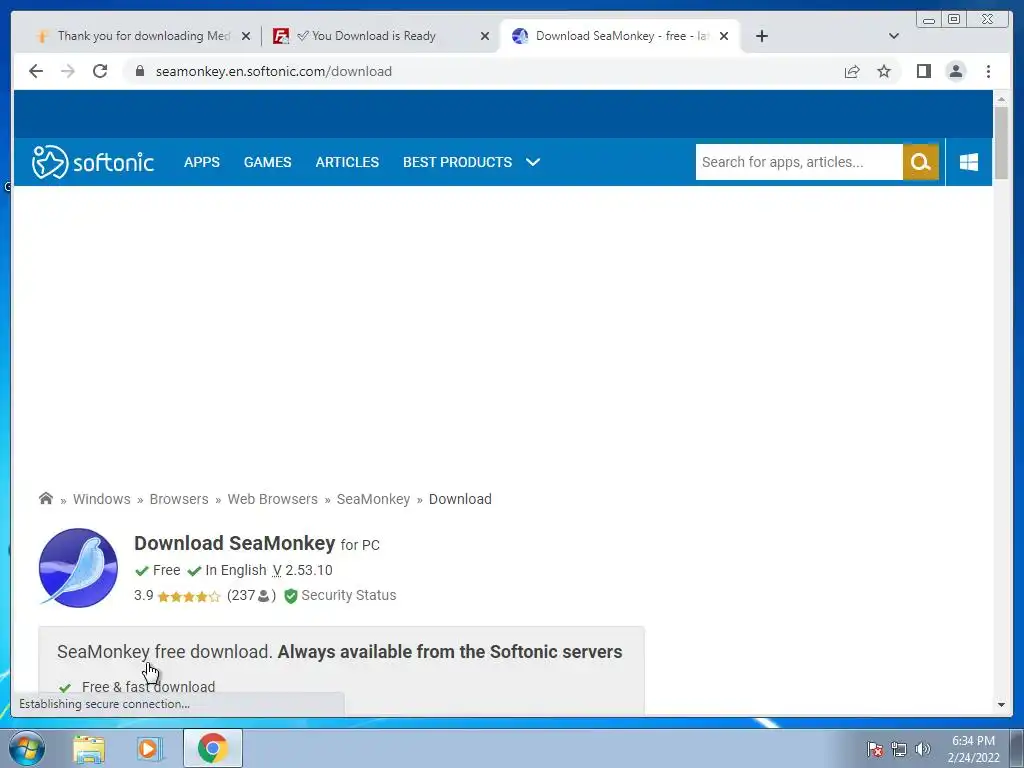Open the ARTICLES menu
1024x768 pixels.
347,162
